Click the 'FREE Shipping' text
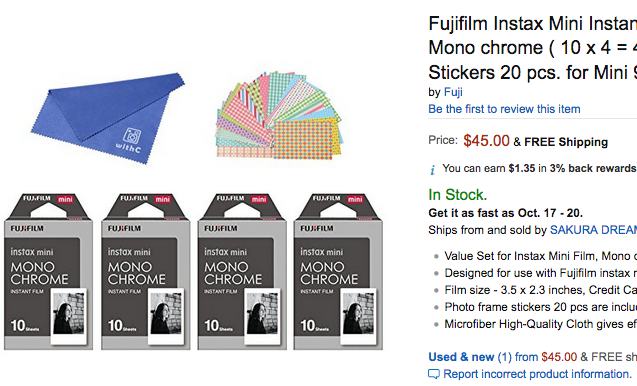This screenshot has height=386, width=637. [x=566, y=142]
